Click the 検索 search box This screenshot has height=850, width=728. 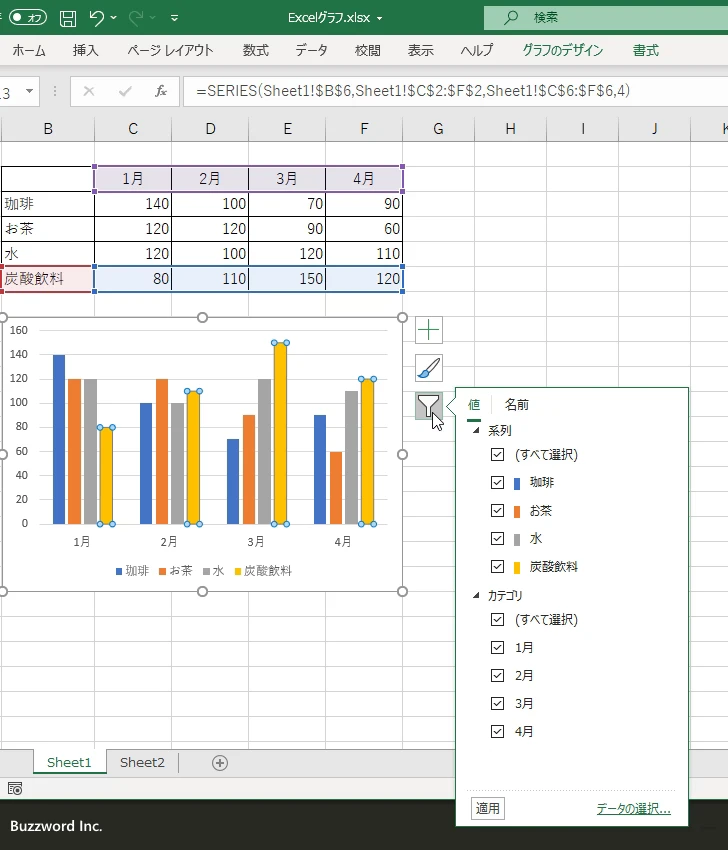click(x=606, y=17)
